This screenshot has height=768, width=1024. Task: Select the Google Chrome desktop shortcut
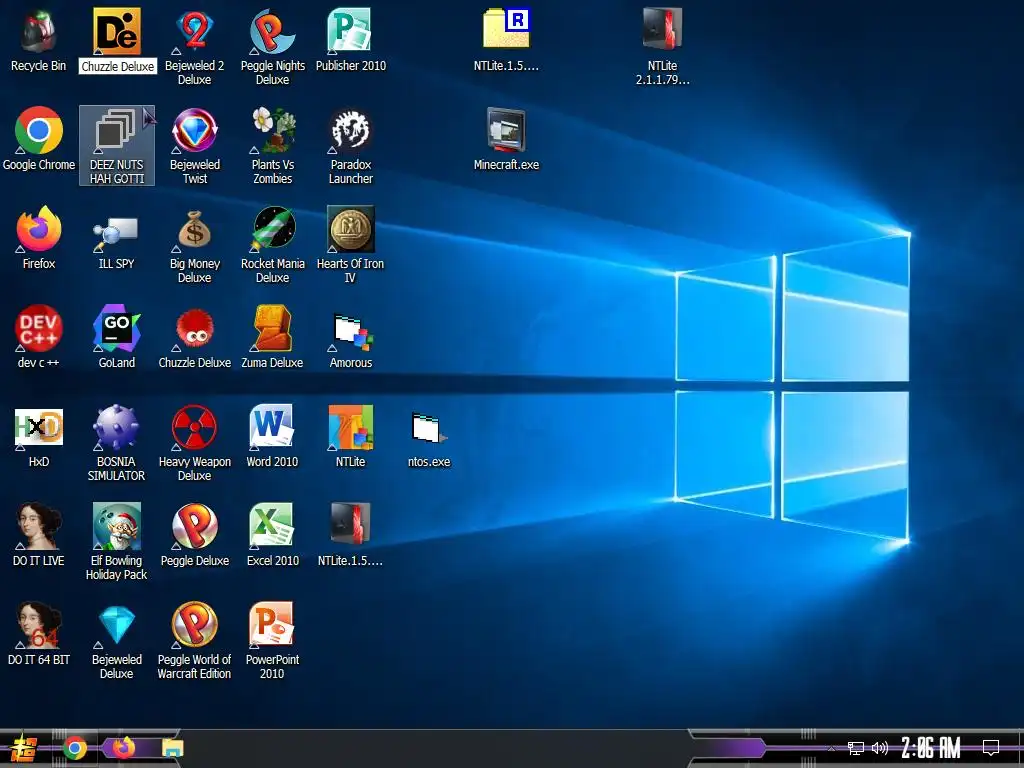click(x=39, y=138)
